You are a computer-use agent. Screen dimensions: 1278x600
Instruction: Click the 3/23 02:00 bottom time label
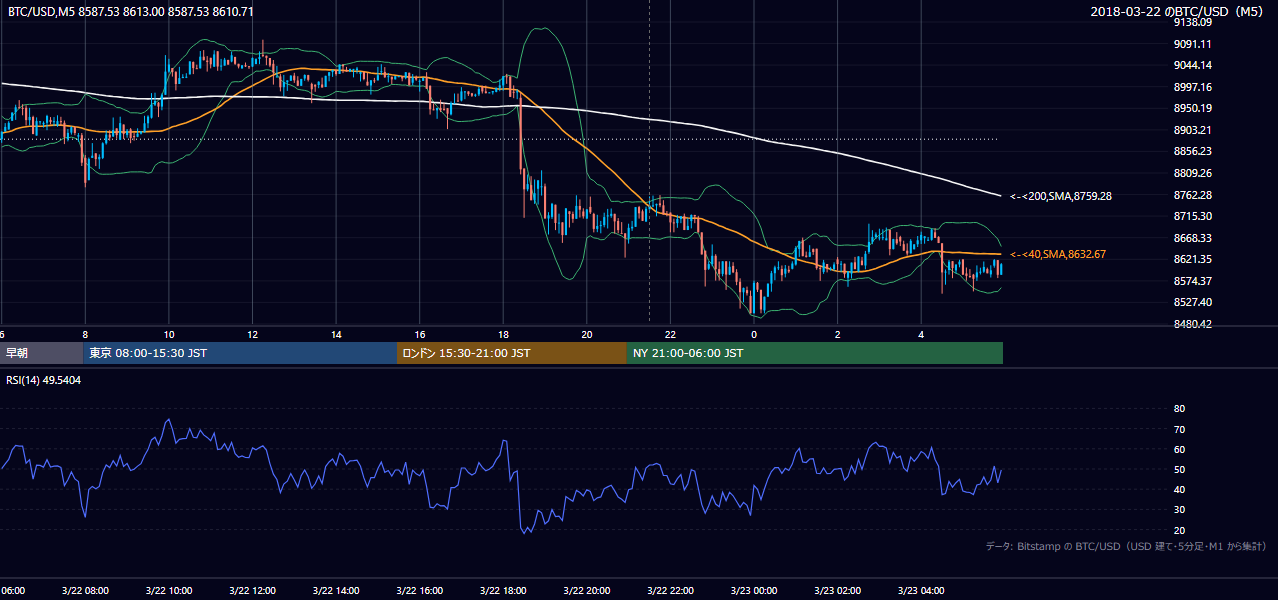[837, 590]
